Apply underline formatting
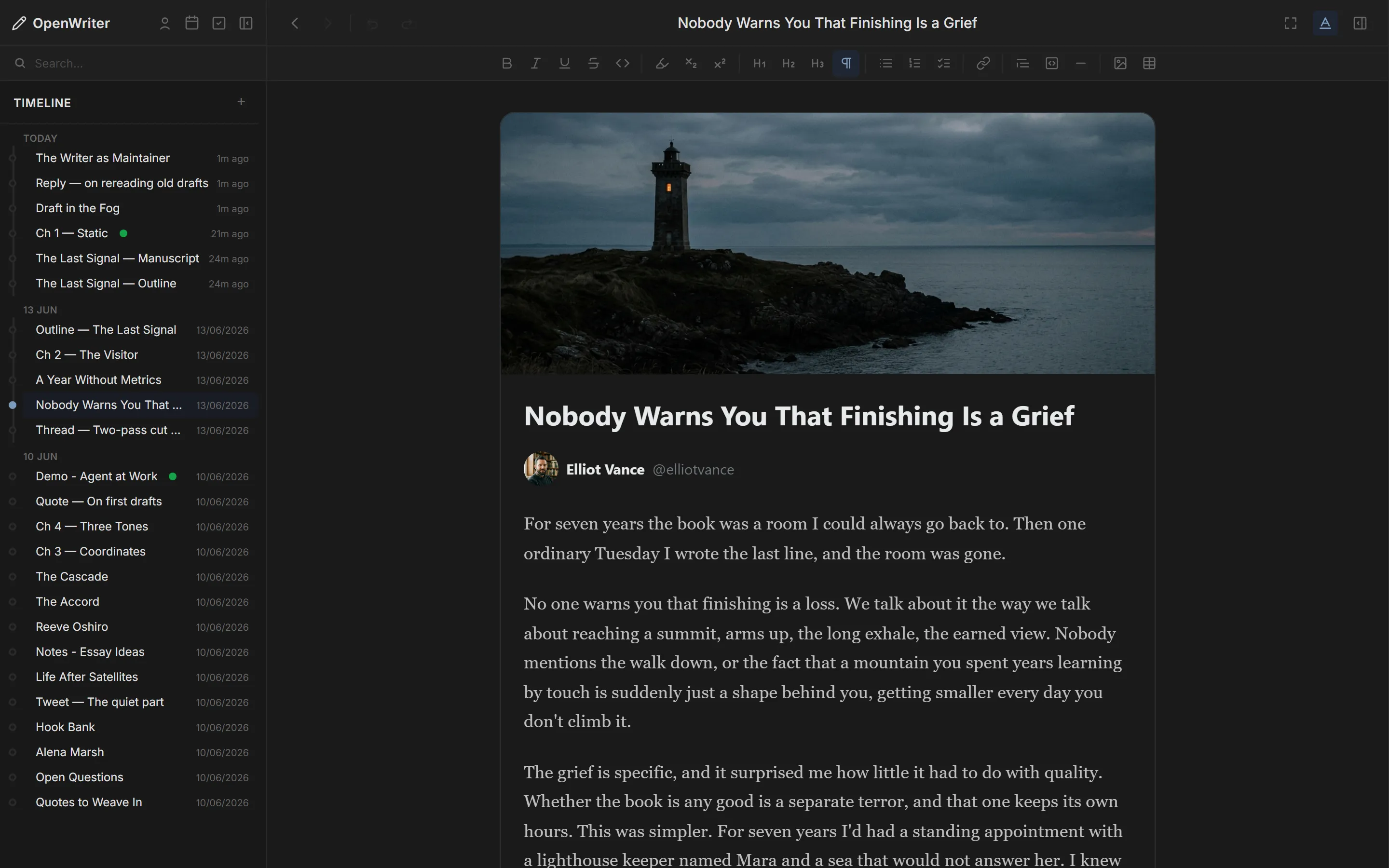The width and height of the screenshot is (1389, 868). pyautogui.click(x=564, y=63)
